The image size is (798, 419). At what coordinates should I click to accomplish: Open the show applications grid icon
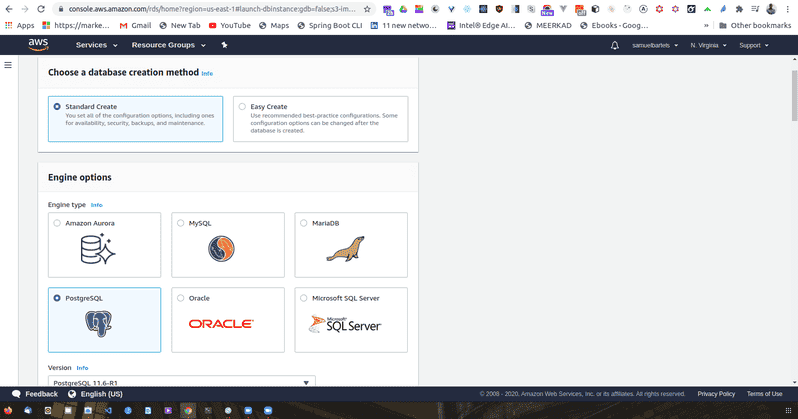pos(788,410)
